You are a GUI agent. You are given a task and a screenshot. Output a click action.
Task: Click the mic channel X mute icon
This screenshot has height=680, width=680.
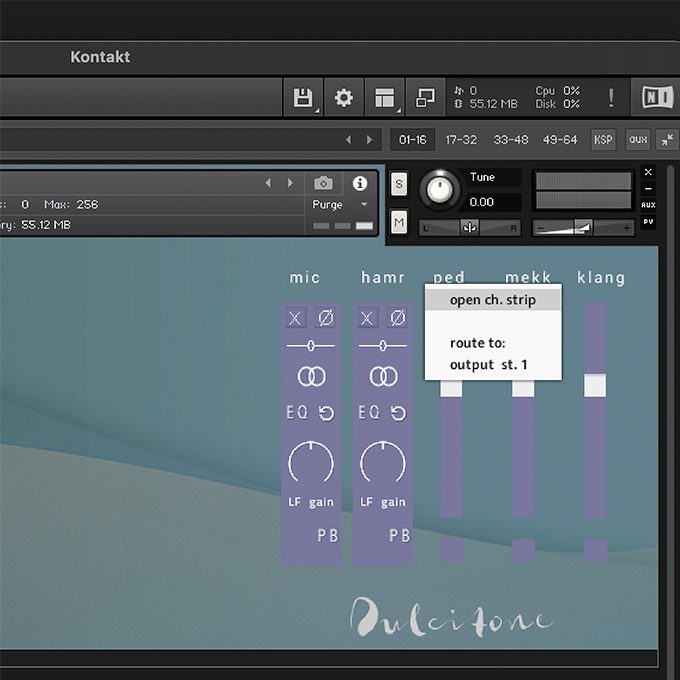295,318
